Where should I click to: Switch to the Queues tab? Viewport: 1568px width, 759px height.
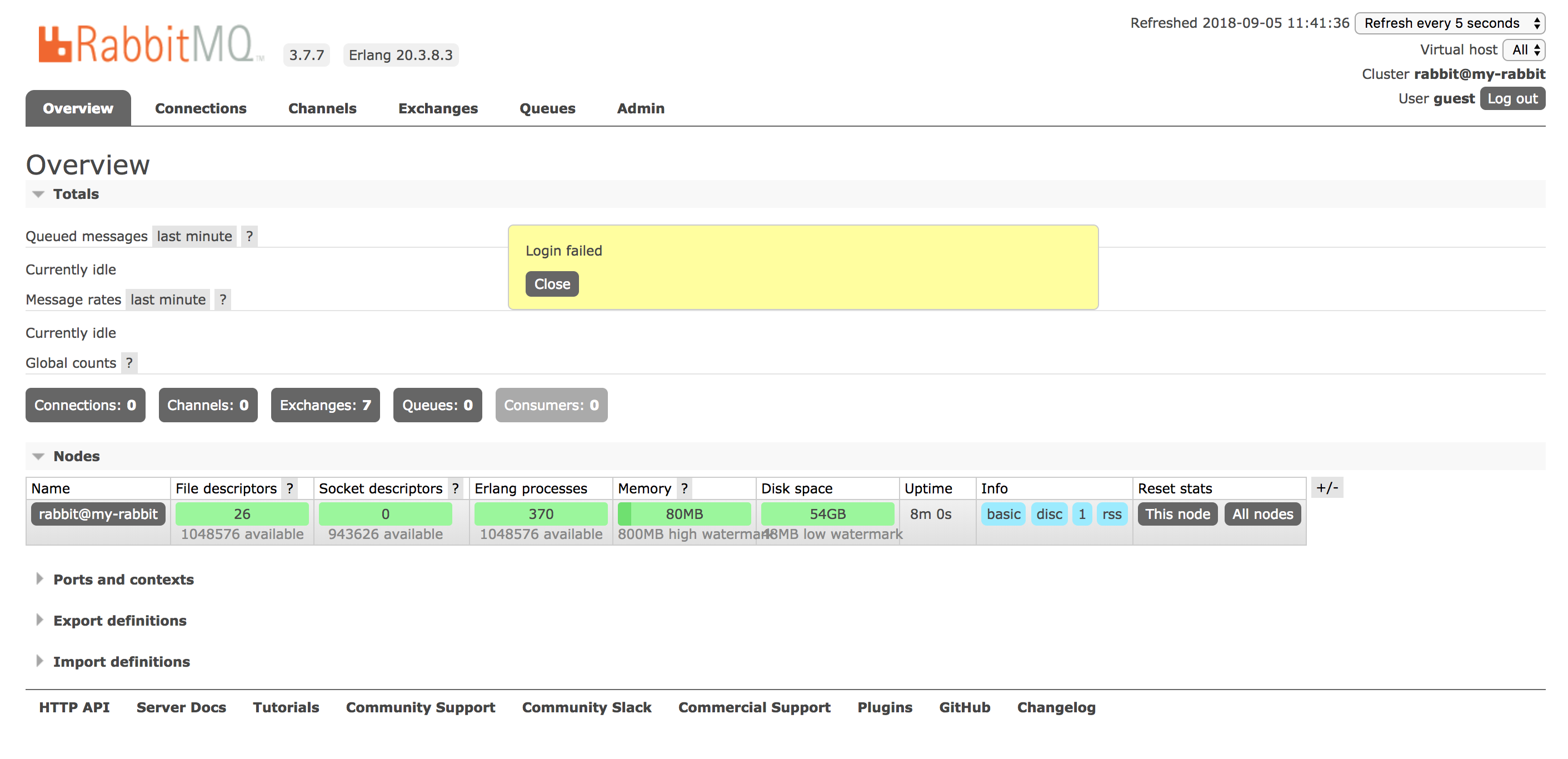(x=547, y=108)
